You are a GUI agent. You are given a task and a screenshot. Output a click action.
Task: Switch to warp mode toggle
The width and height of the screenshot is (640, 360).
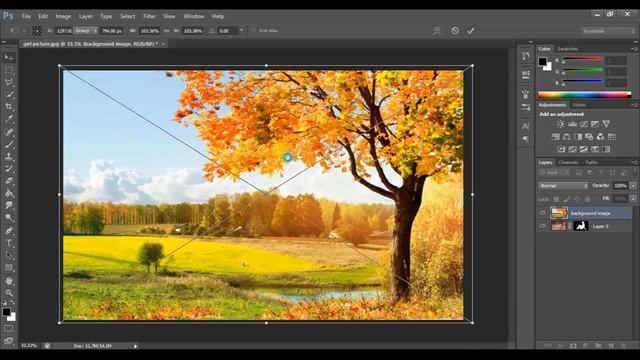click(437, 31)
